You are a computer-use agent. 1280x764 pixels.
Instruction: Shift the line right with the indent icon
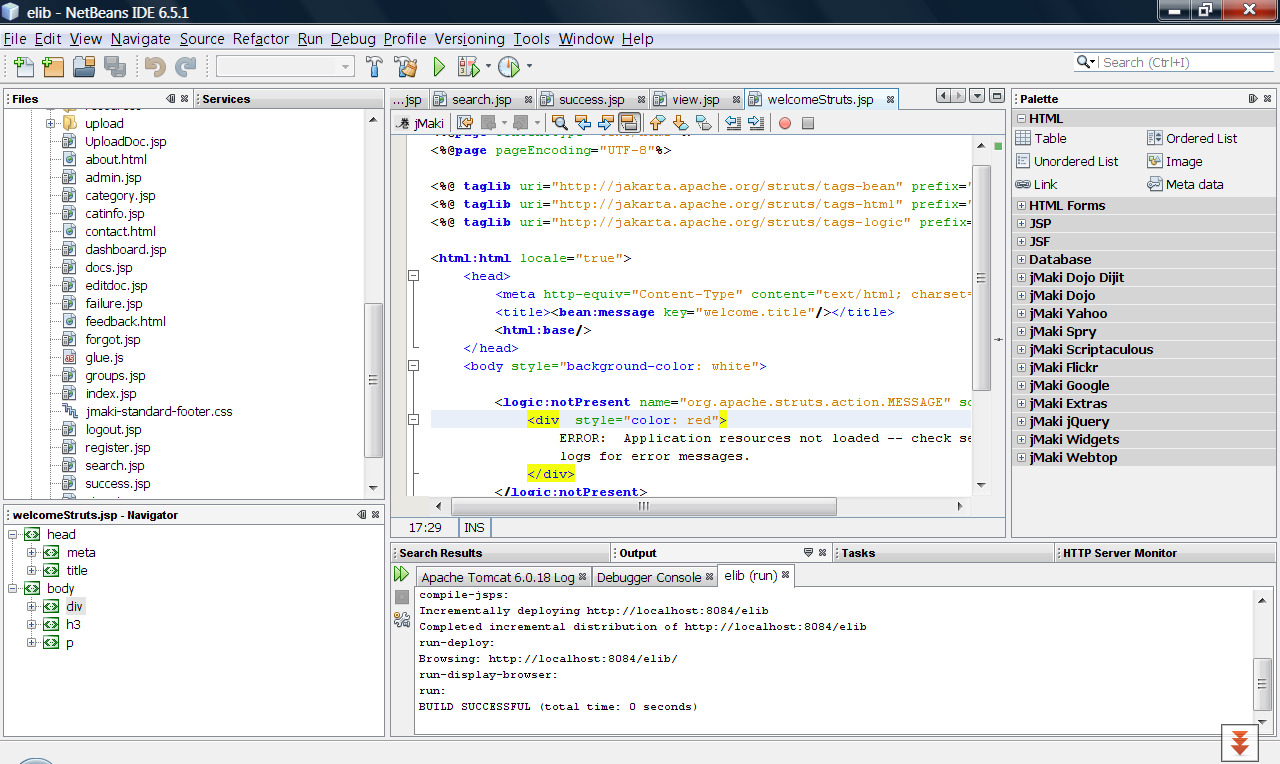coord(756,123)
